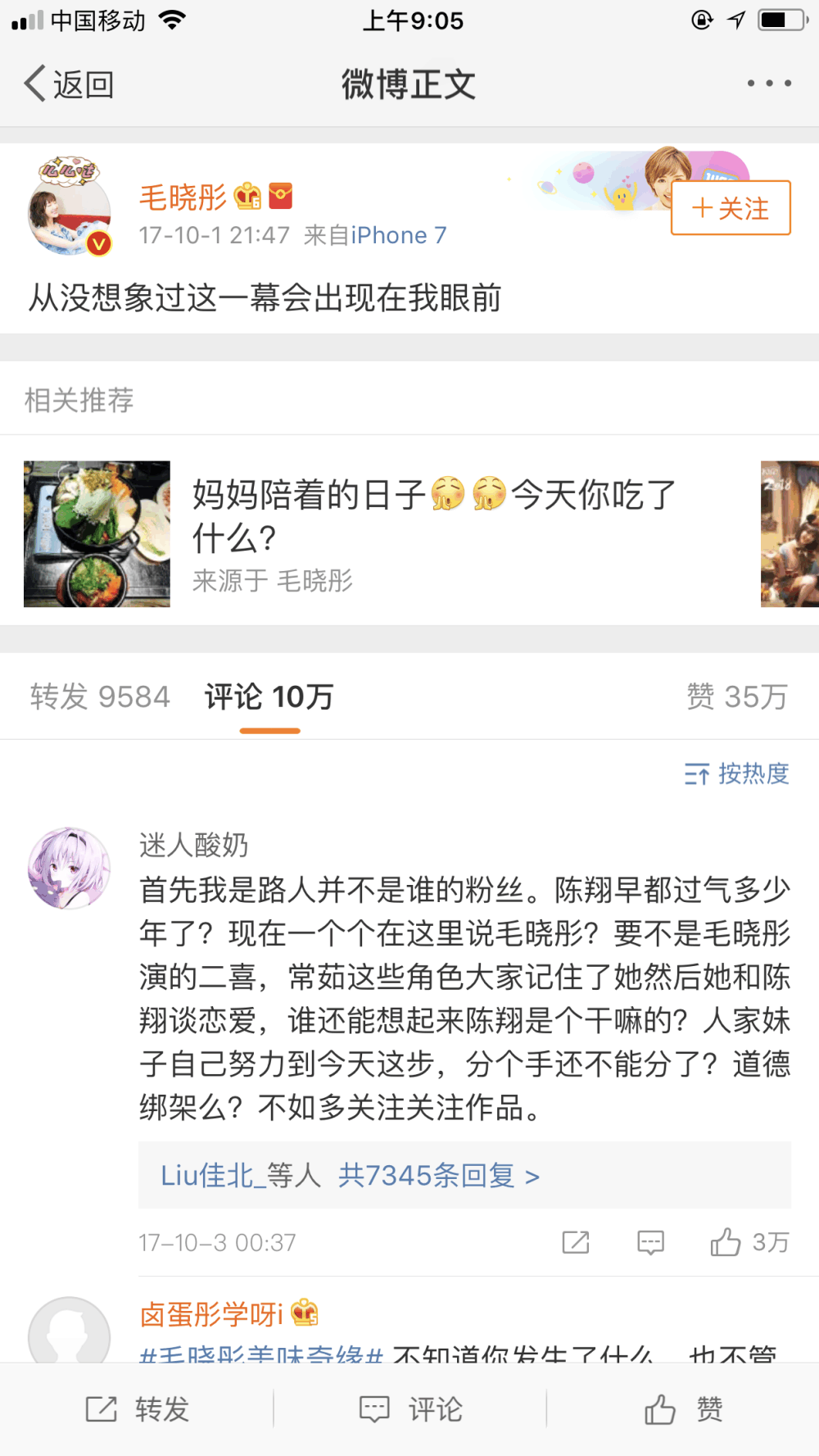819x1456 pixels.
Task: Expand 共7345条回复 replies thread
Action: pos(439,1176)
